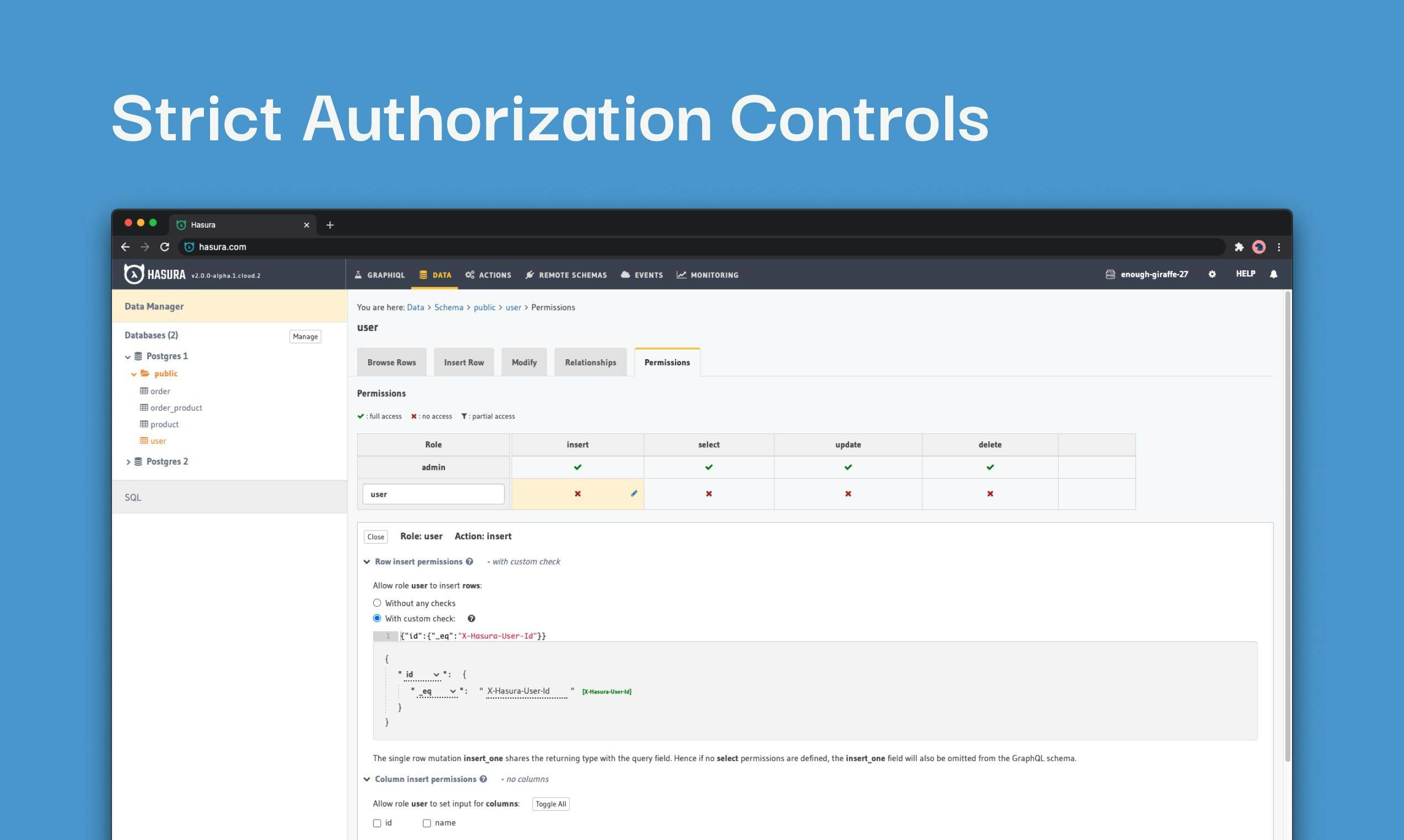Click the order_product table icon
Viewport: 1404px width, 840px height.
144,407
